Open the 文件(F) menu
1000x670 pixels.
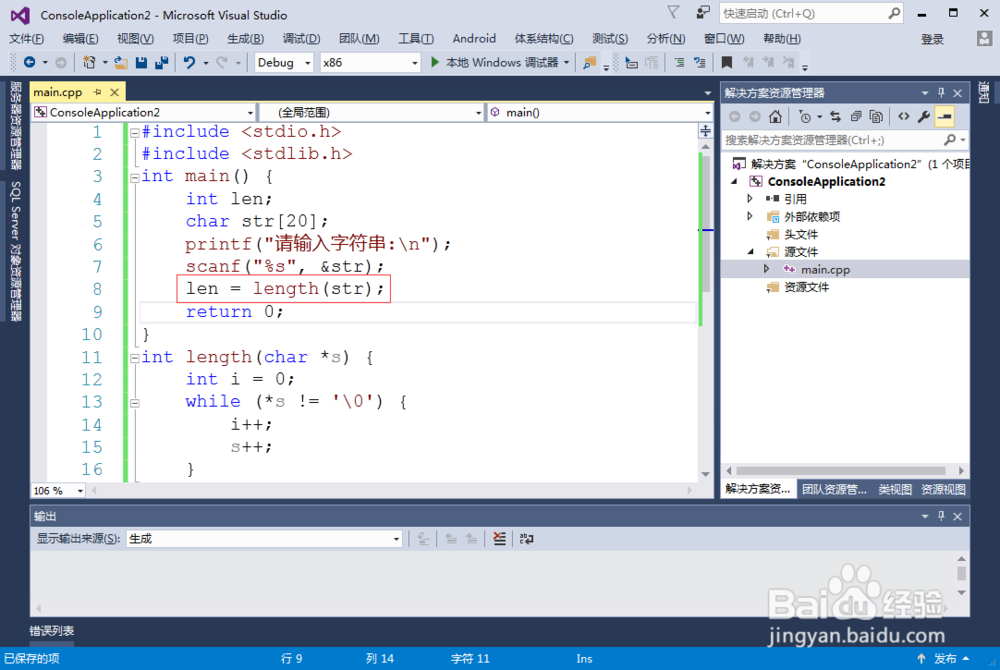tap(26, 39)
